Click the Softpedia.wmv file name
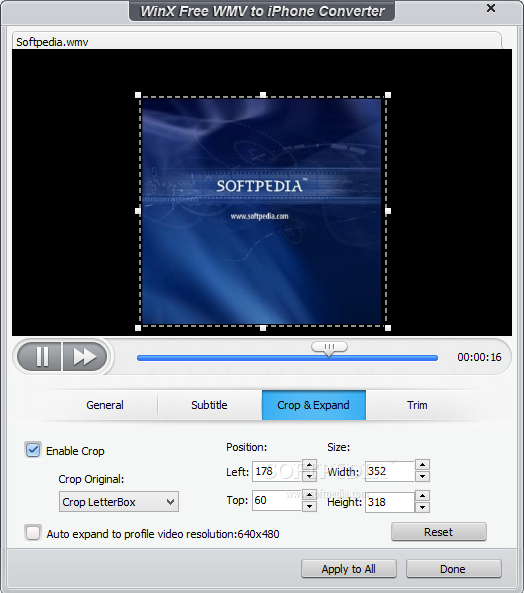This screenshot has height=593, width=524. (52, 42)
